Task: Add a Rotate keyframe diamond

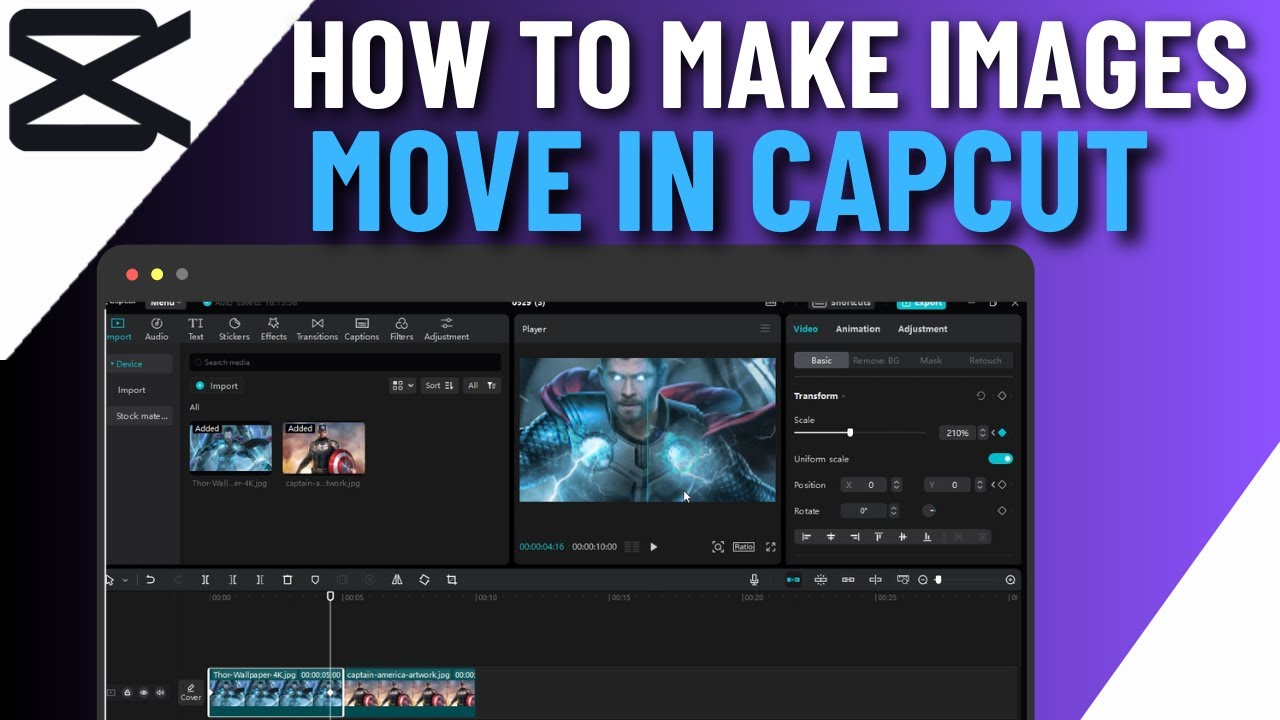Action: [1002, 511]
